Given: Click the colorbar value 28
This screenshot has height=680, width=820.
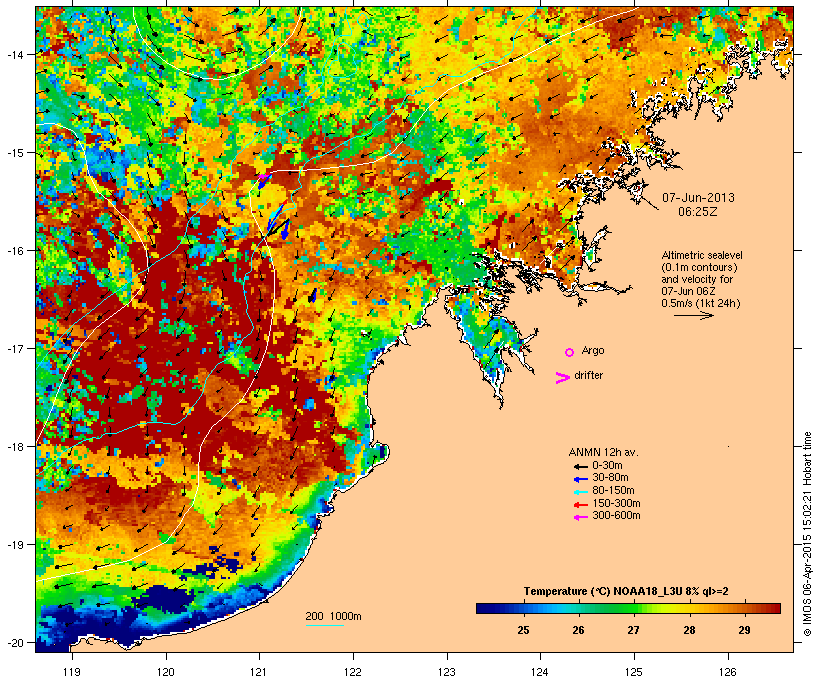Looking at the screenshot, I should point(689,630).
